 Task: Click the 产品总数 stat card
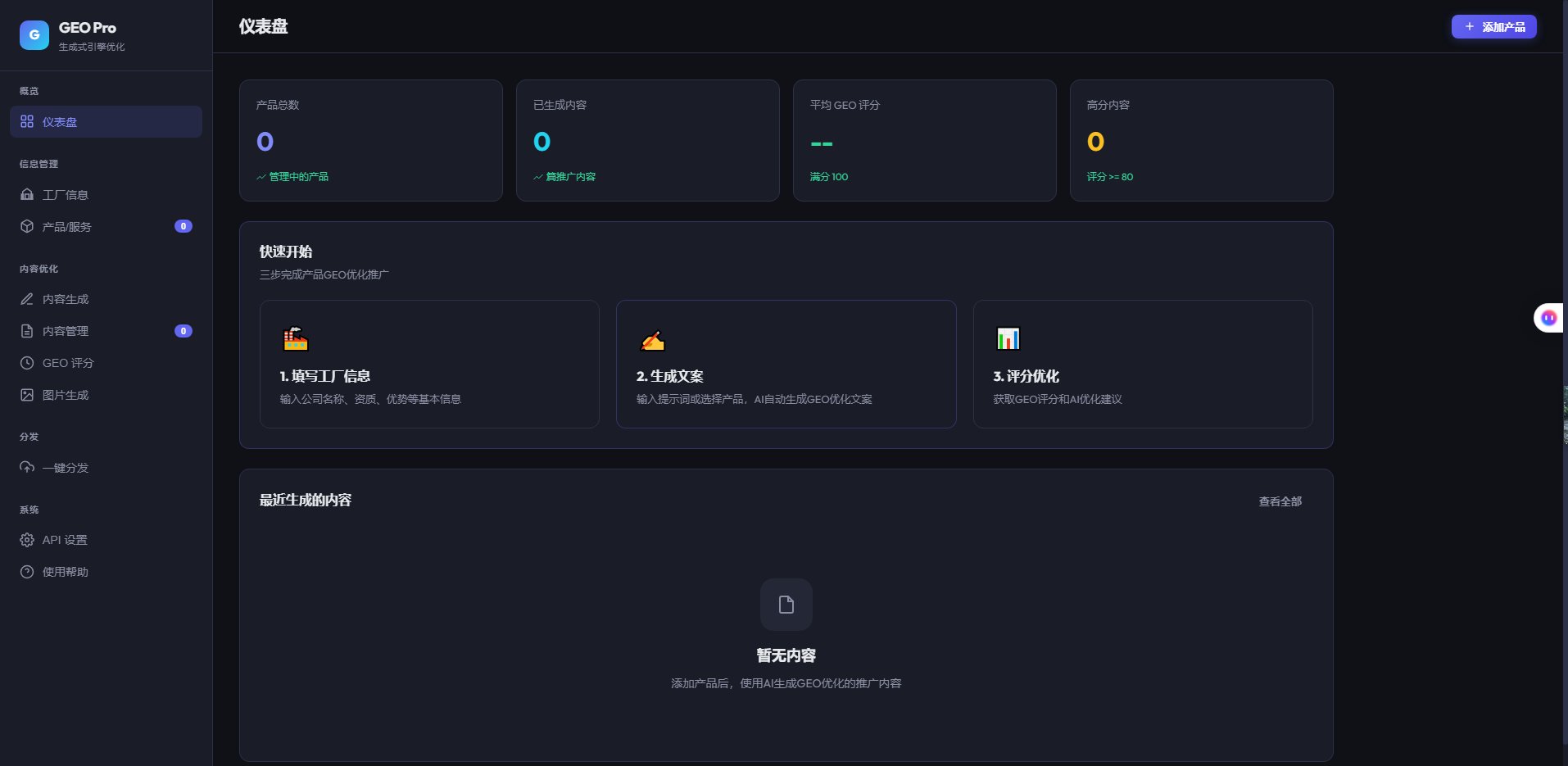371,140
